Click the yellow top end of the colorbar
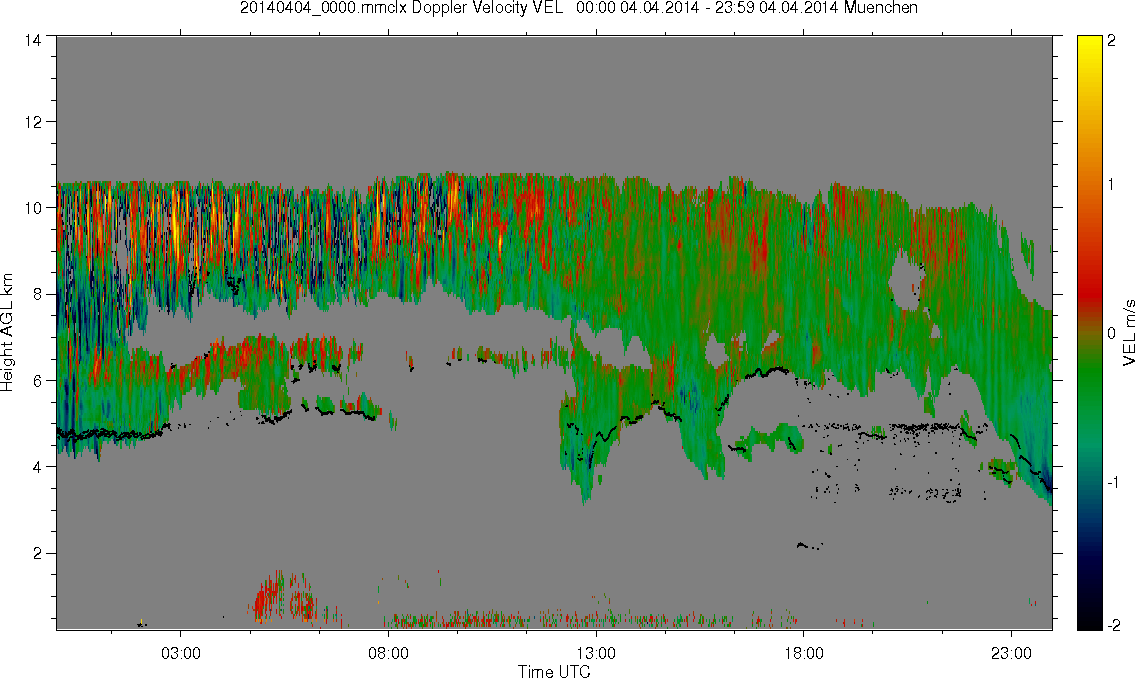1135x678 pixels. pyautogui.click(x=1089, y=45)
